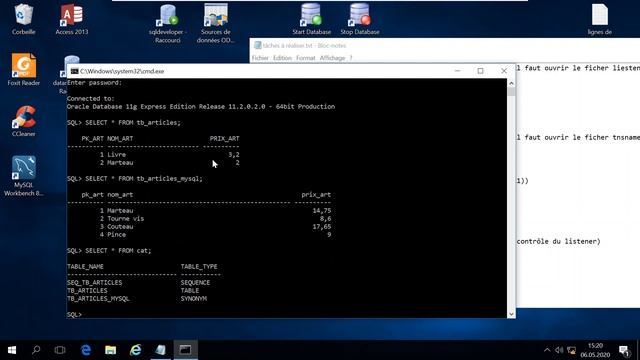Click SEQ_TB_ARTICLES table name

point(94,282)
